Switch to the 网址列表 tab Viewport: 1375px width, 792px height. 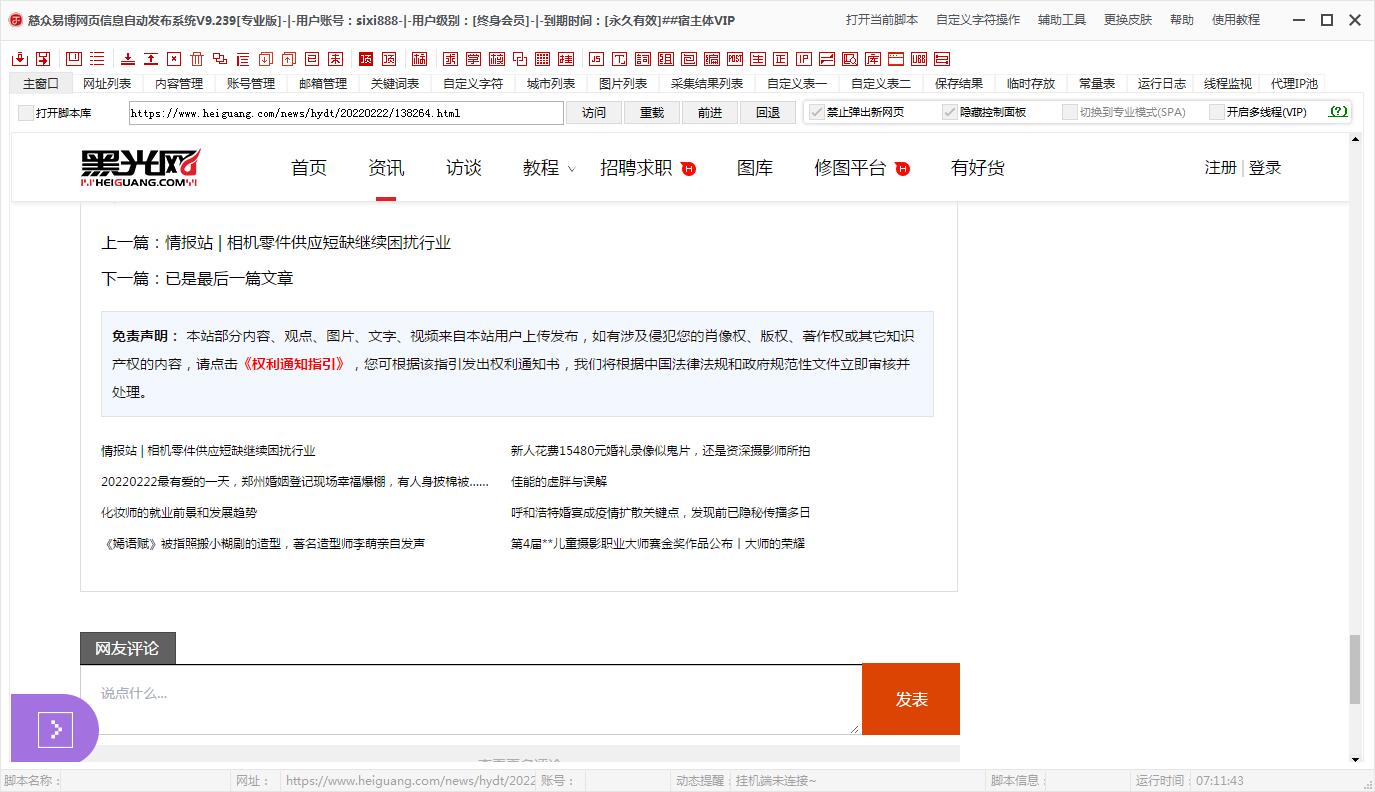tap(107, 84)
